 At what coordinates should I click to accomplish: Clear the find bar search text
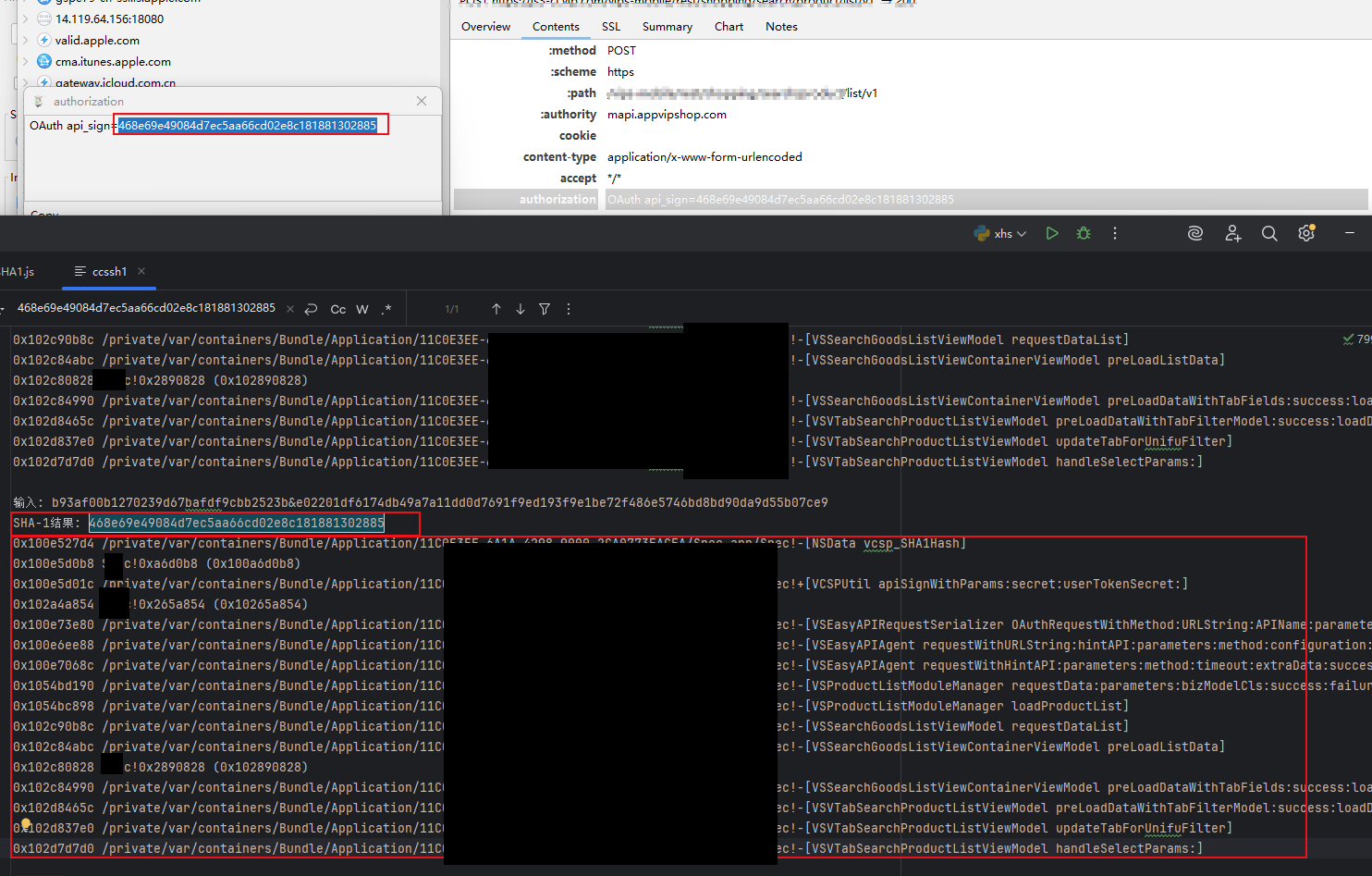point(290,309)
